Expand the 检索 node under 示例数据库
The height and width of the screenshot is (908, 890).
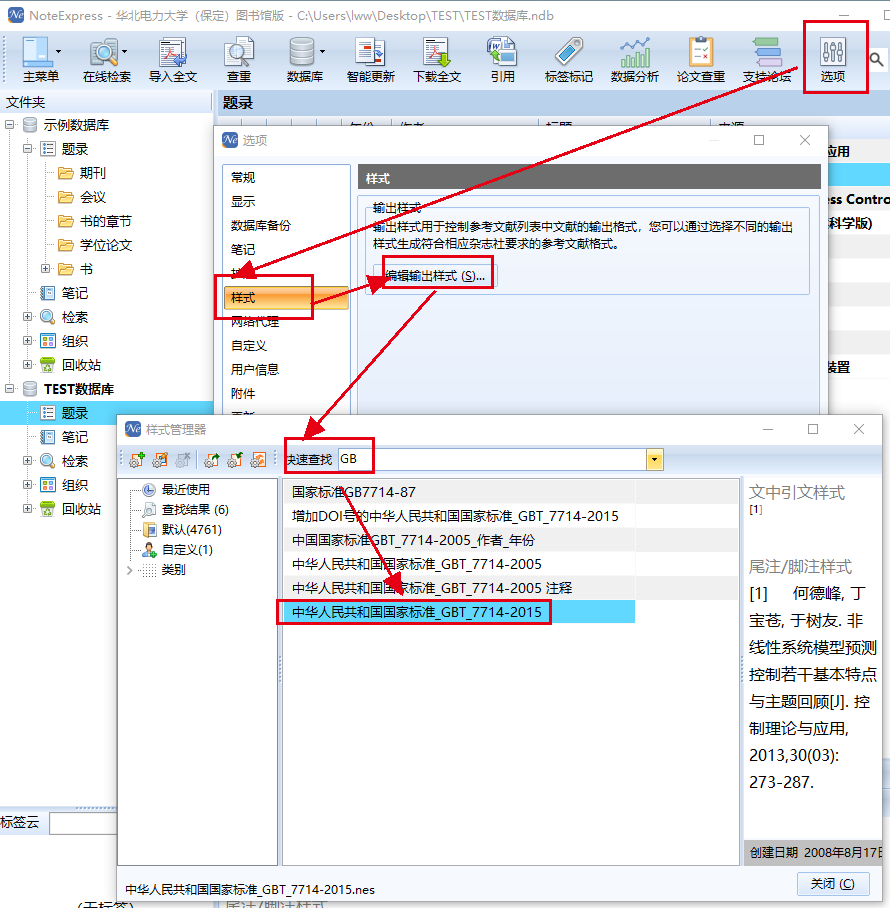tap(27, 317)
